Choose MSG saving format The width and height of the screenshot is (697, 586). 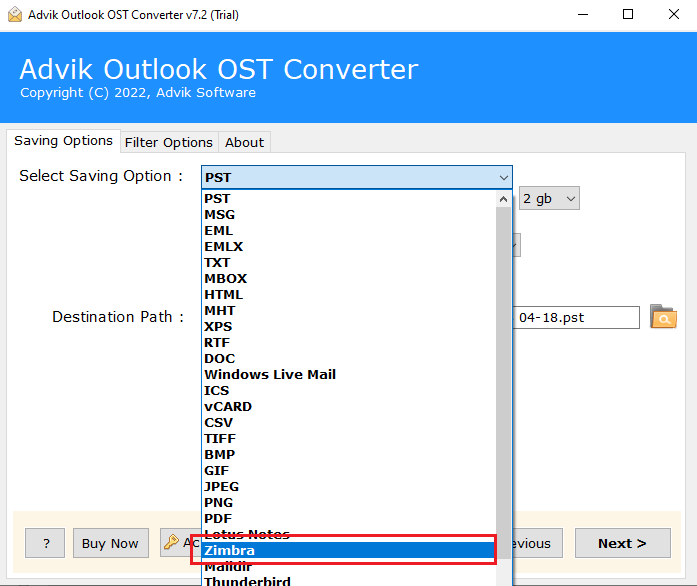tap(348, 214)
